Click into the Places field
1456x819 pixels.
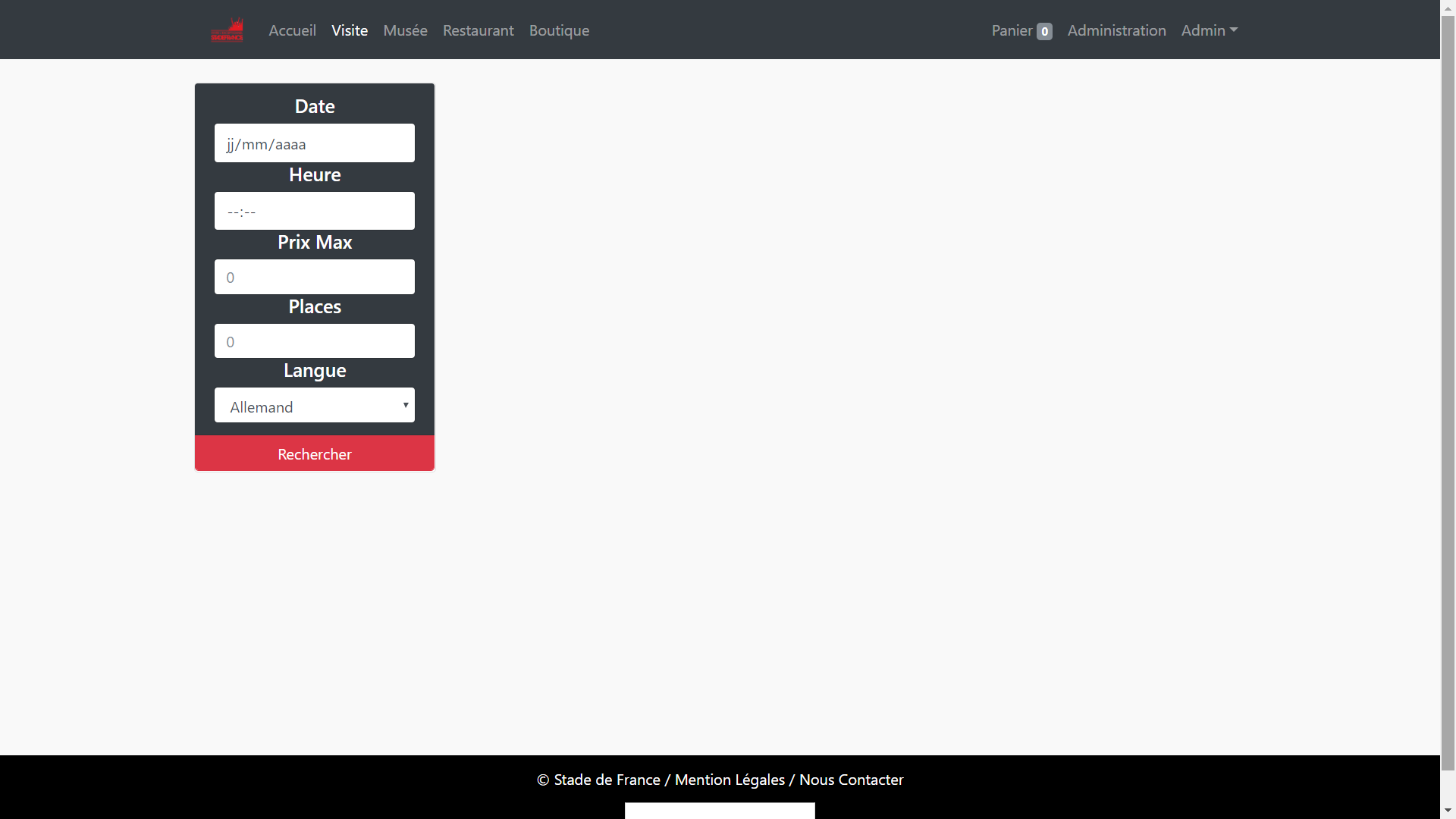tap(315, 341)
